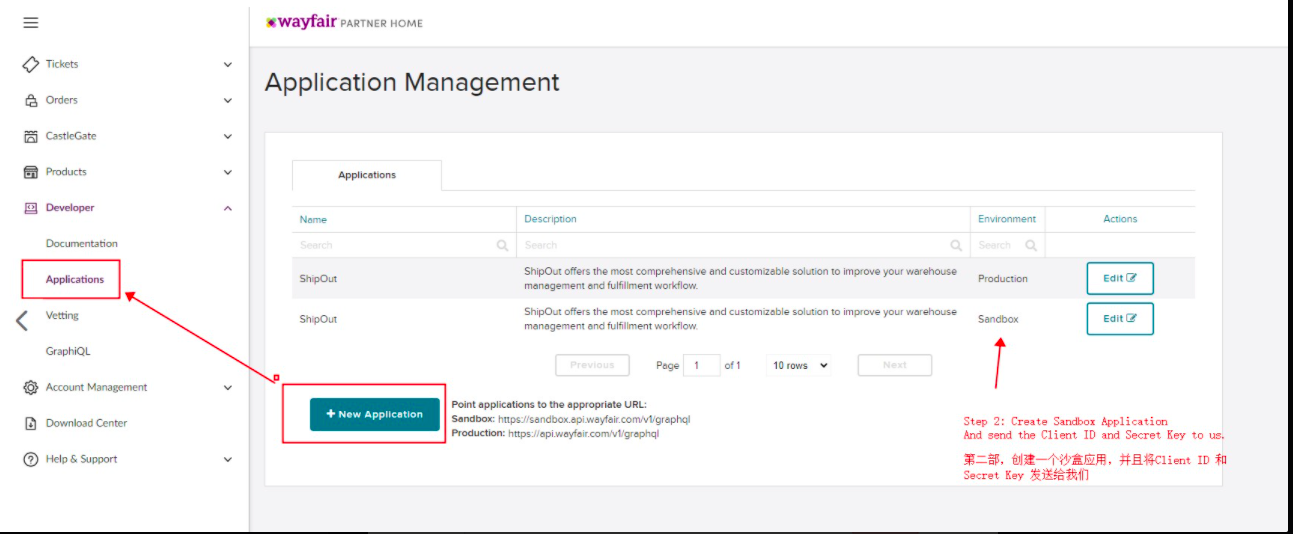
Task: Click the Name column search magnifier icon
Action: [502, 245]
